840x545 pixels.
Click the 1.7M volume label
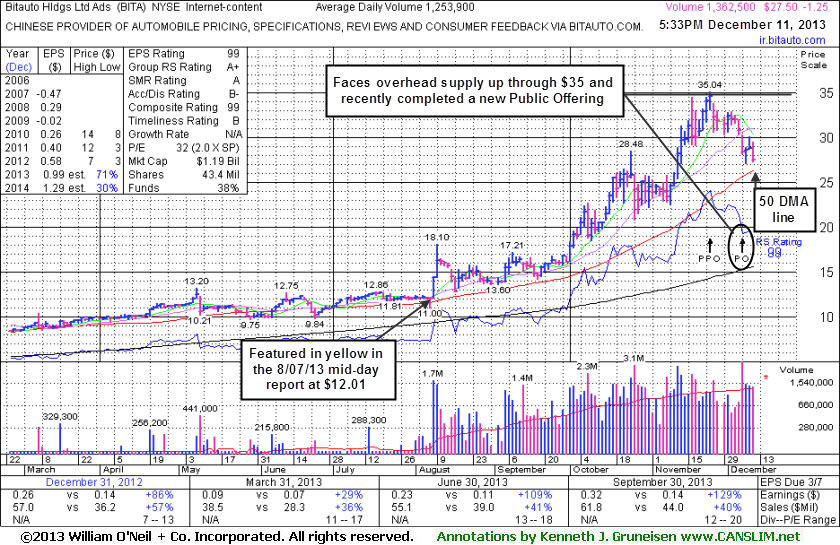(x=433, y=373)
